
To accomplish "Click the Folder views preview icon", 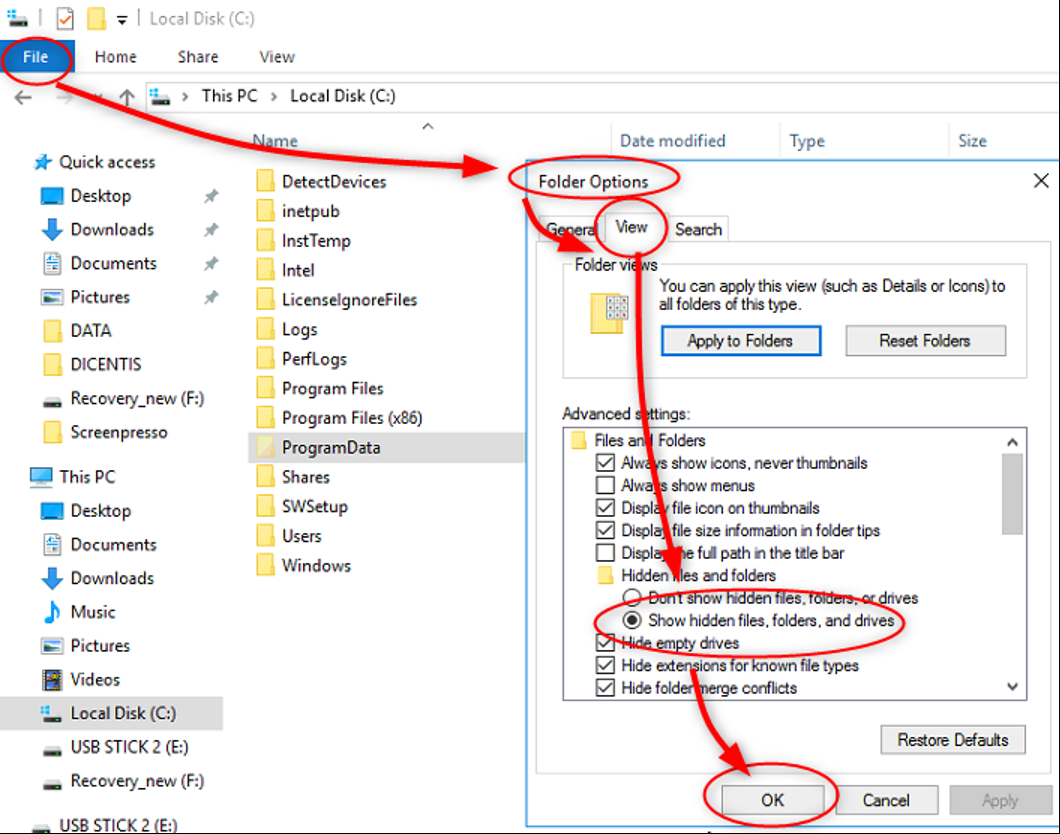I will (610, 313).
